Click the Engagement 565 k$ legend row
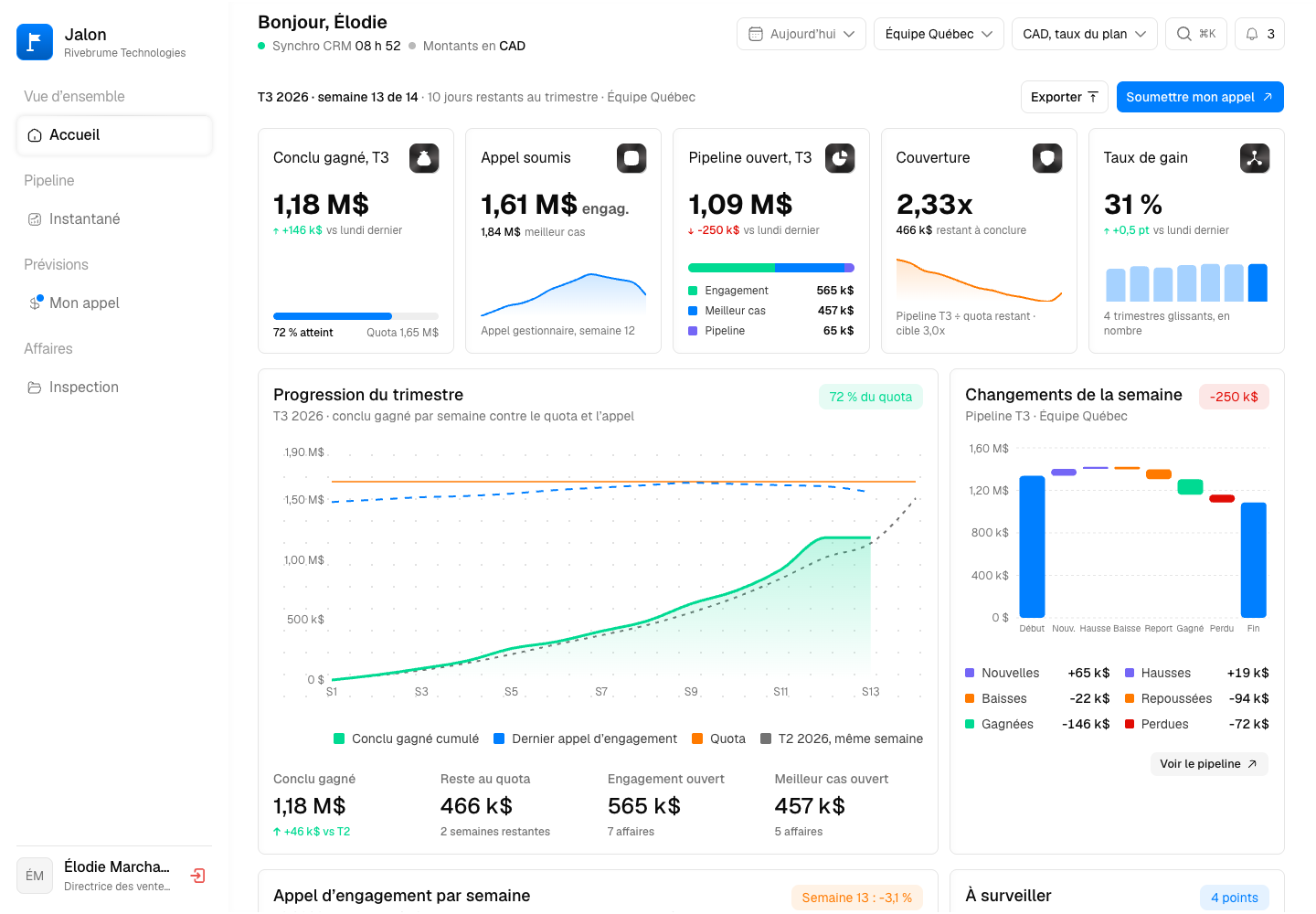This screenshot has height=914, width=1316. [x=770, y=291]
